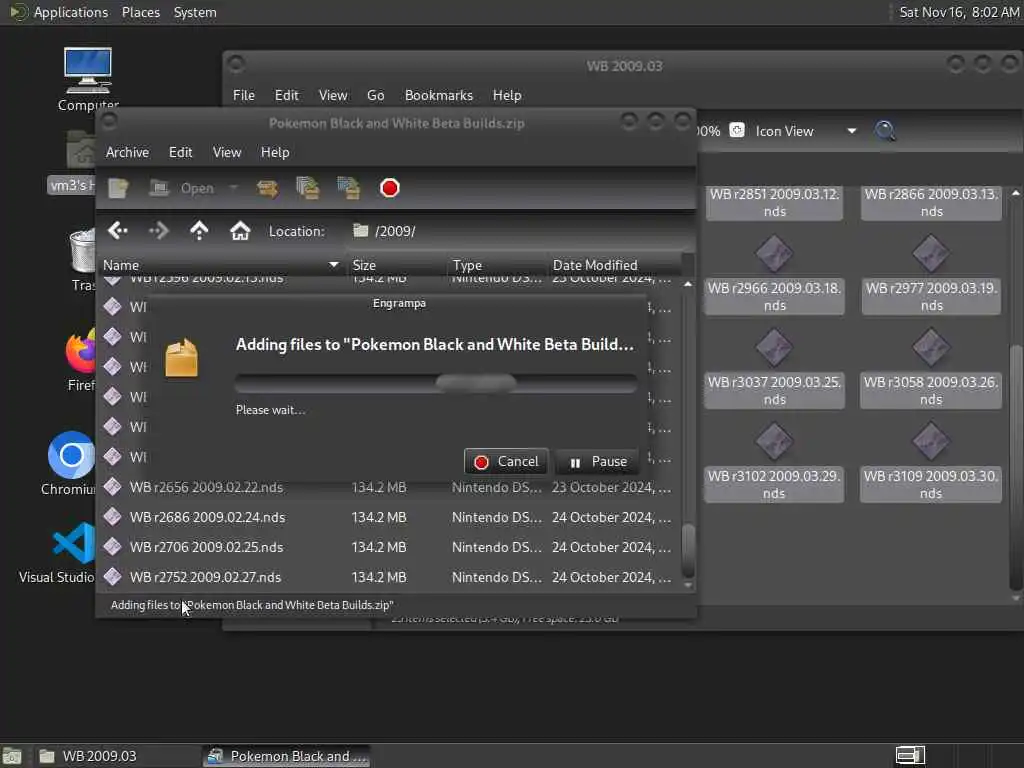Click the Add folder to archive icon
This screenshot has height=768, width=1024.
349,188
